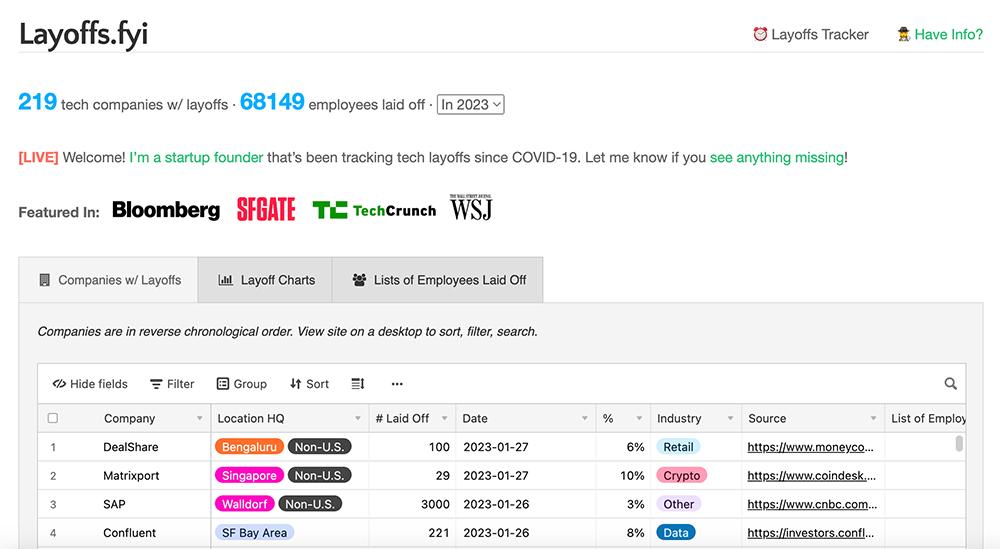Expand the Company column dropdown arrow

click(200, 418)
